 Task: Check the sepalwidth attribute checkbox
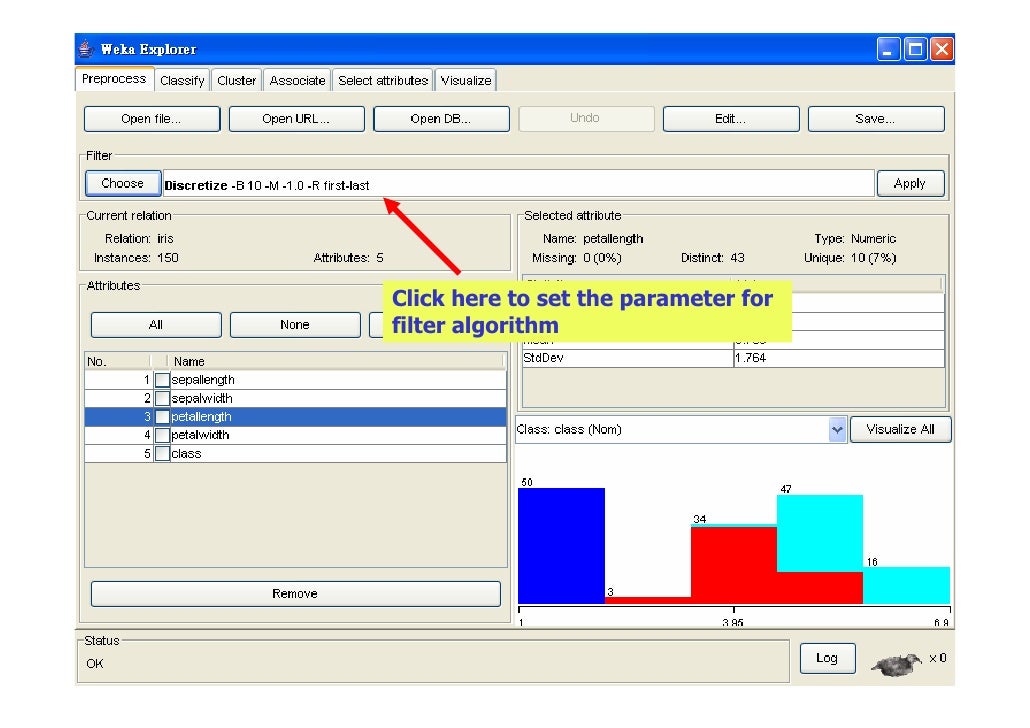tap(162, 398)
